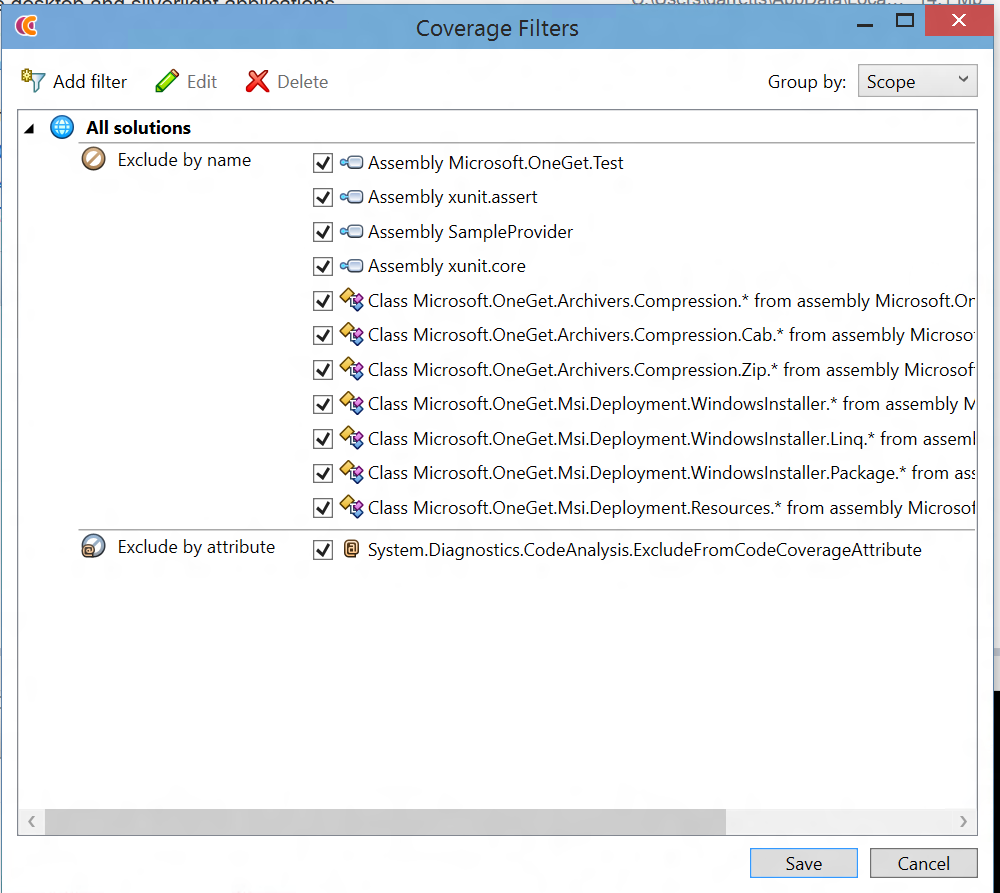The image size is (1000, 893).
Task: Uncheck the Assembly xunit.assert filter
Action: (323, 198)
